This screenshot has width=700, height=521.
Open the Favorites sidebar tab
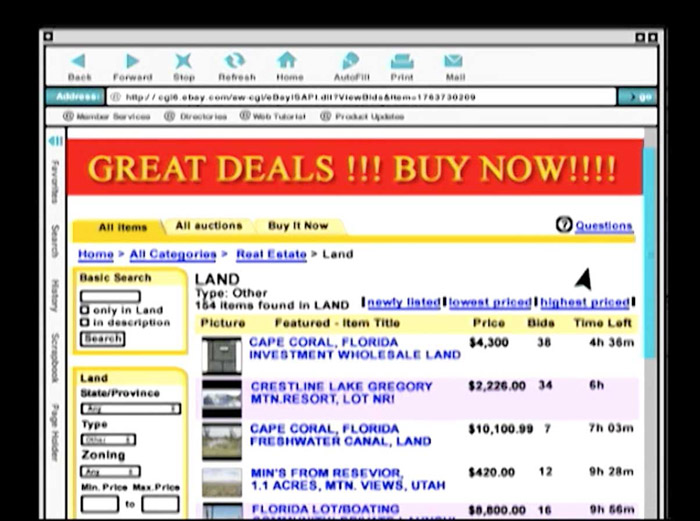point(55,180)
